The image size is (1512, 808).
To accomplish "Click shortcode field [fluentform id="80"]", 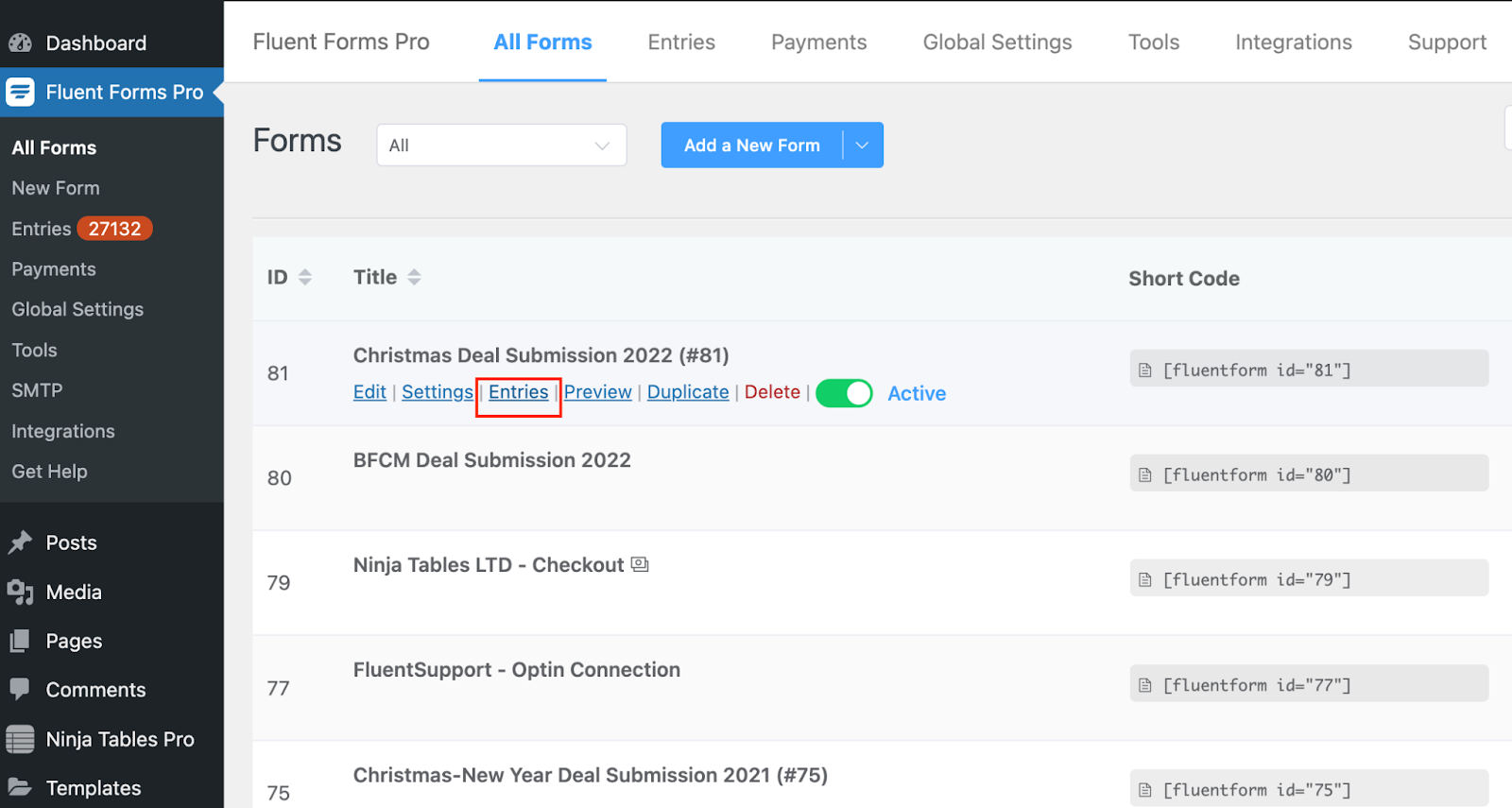I will (1309, 473).
